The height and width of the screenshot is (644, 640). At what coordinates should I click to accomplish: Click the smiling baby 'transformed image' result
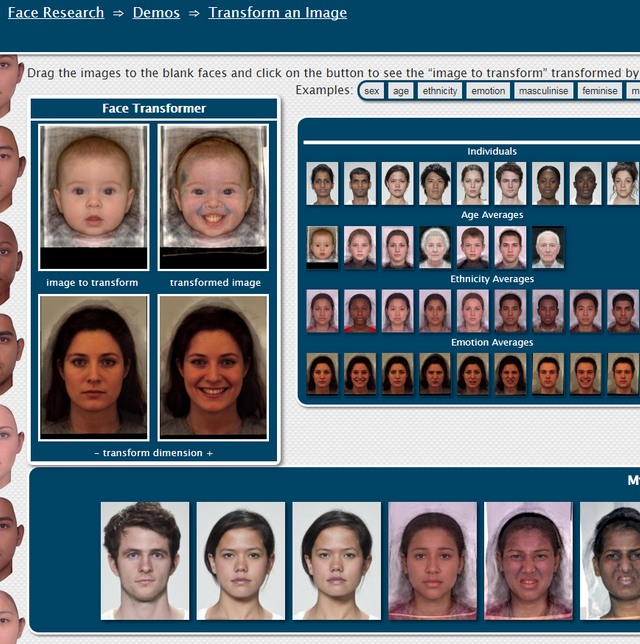213,197
